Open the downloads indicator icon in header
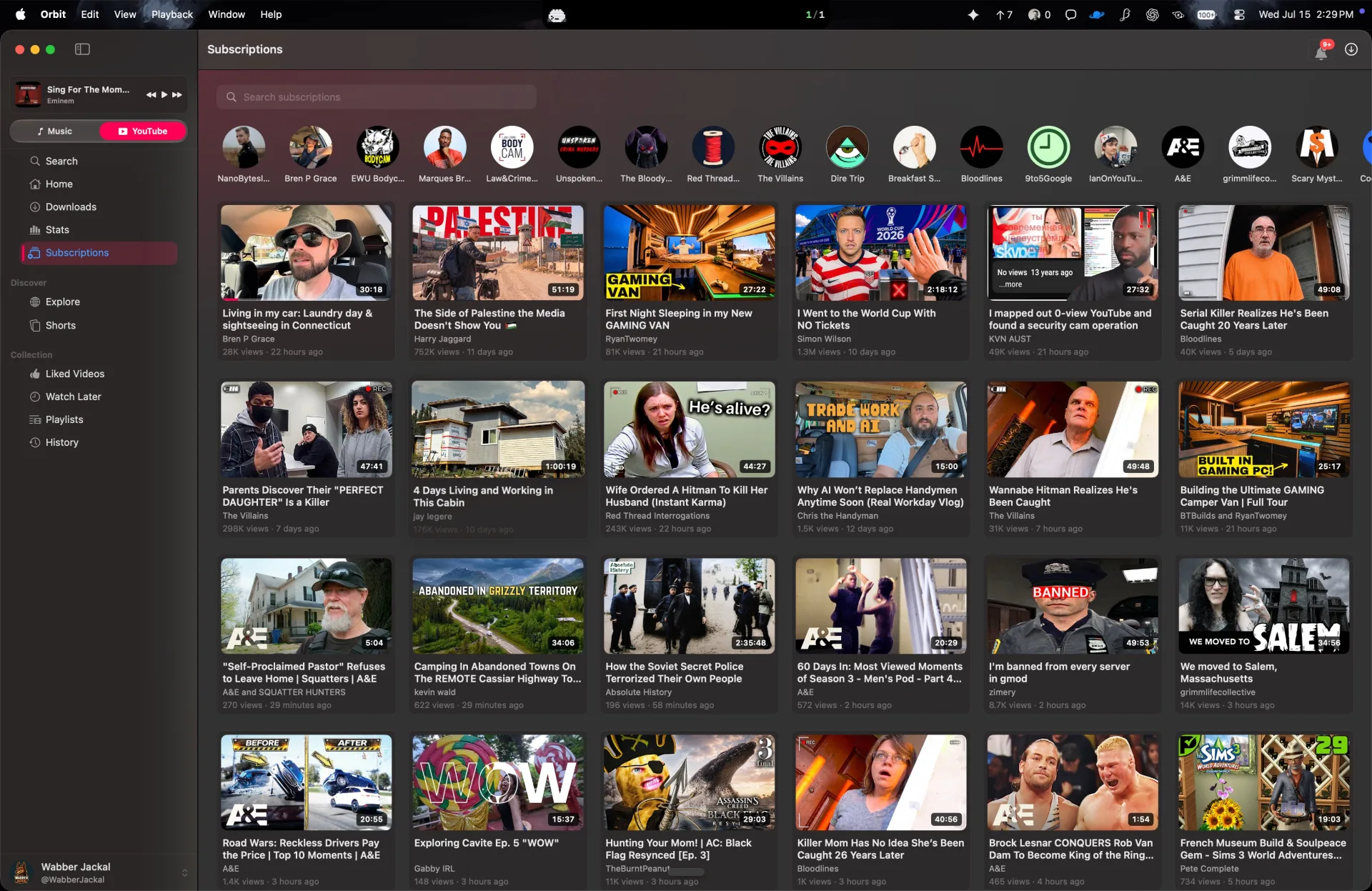 [x=1351, y=49]
